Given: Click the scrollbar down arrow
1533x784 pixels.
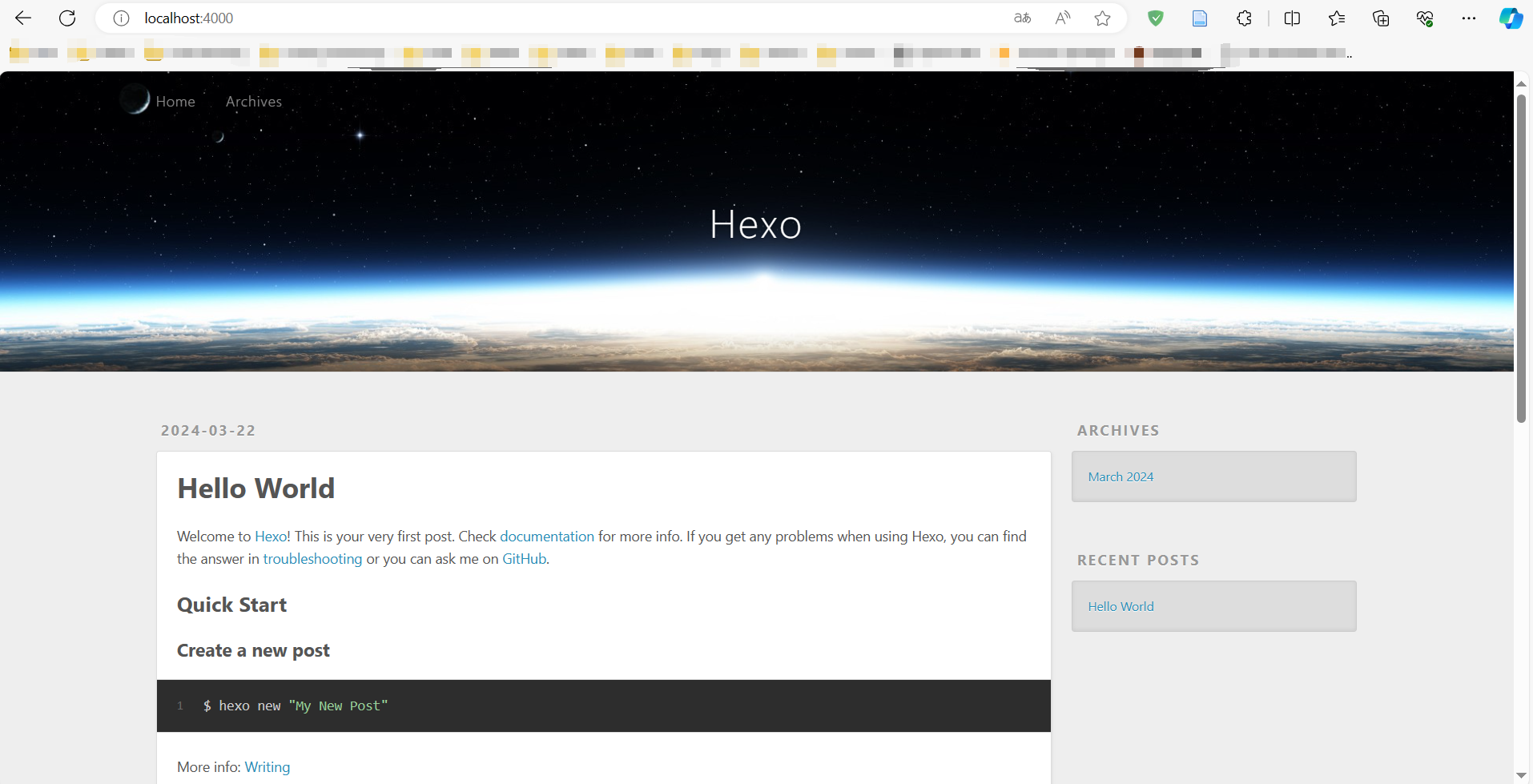Looking at the screenshot, I should point(1521,775).
